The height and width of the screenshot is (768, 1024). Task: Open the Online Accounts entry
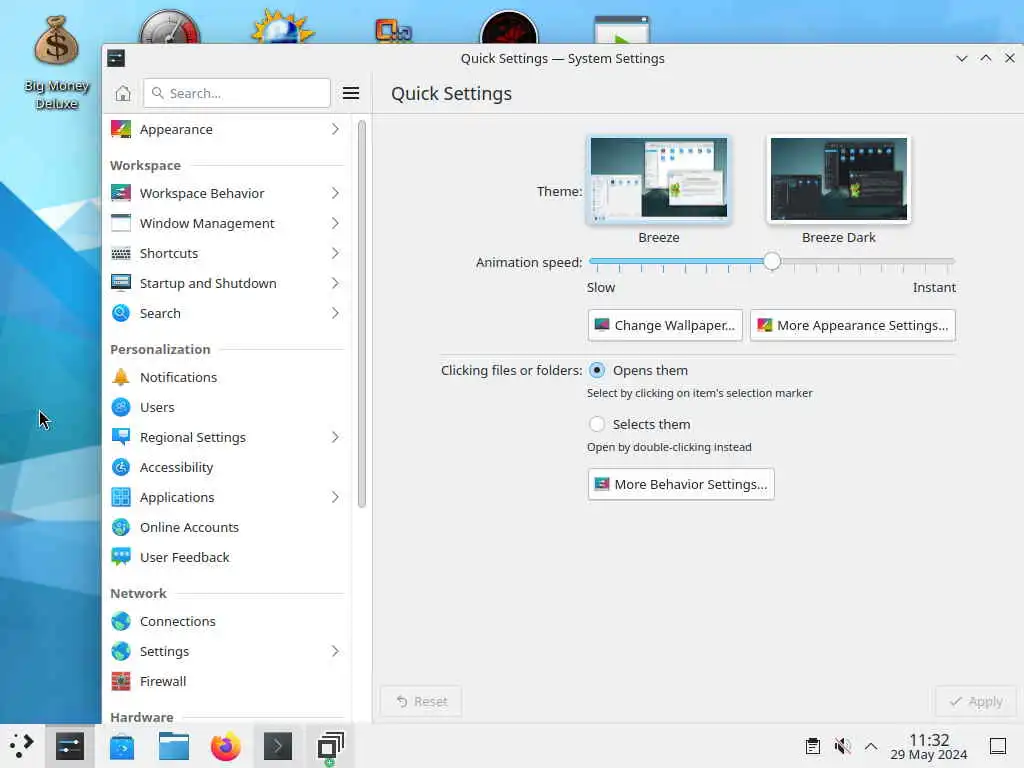click(x=227, y=528)
